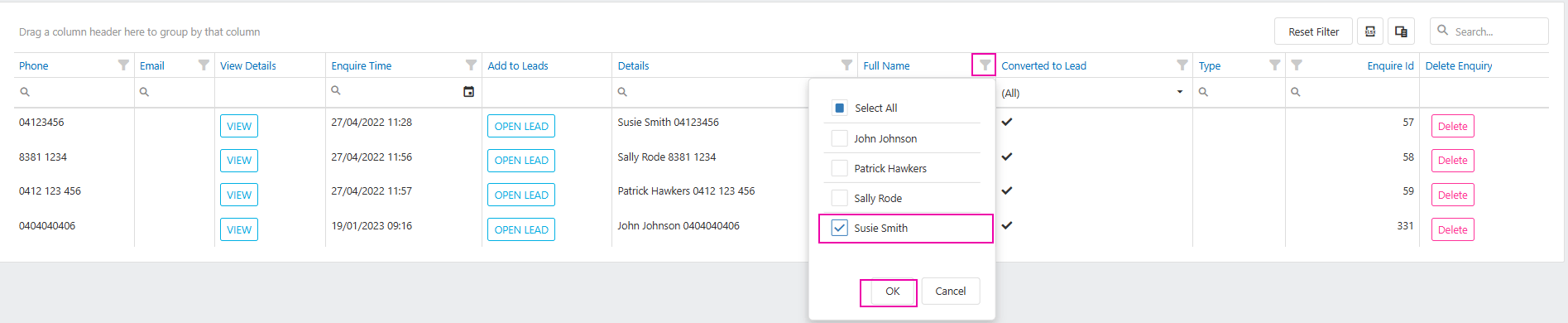Screen dimensions: 1568x323
Task: Delete enquiry with id 59
Action: coord(1453,195)
